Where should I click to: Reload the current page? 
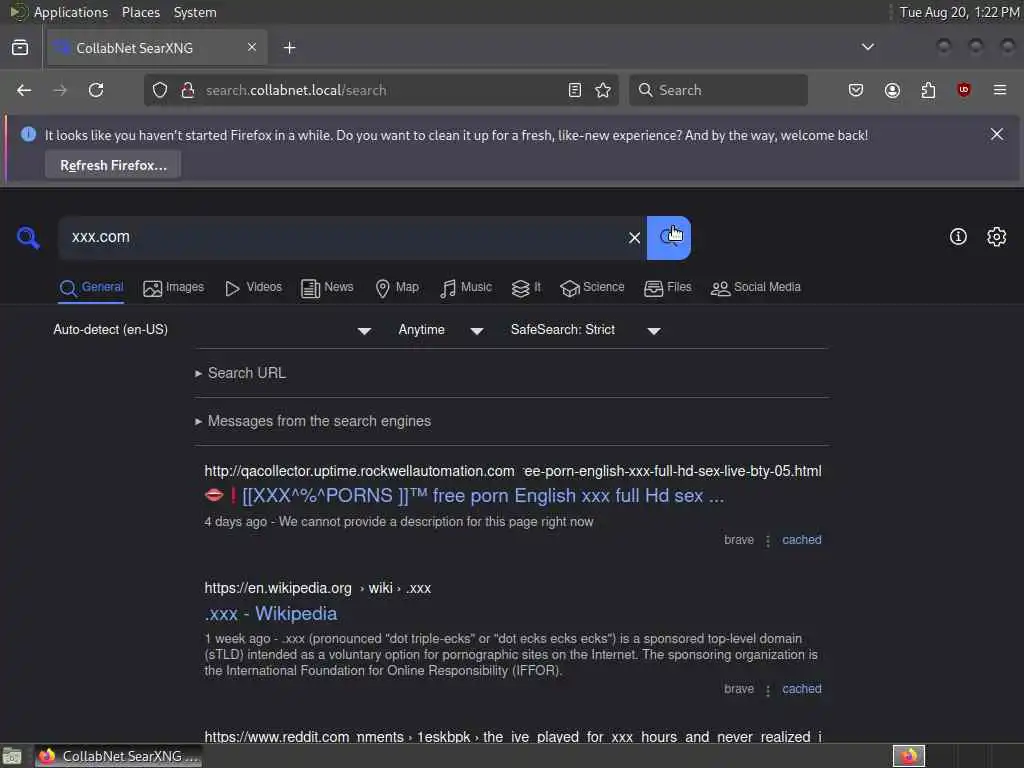click(96, 90)
